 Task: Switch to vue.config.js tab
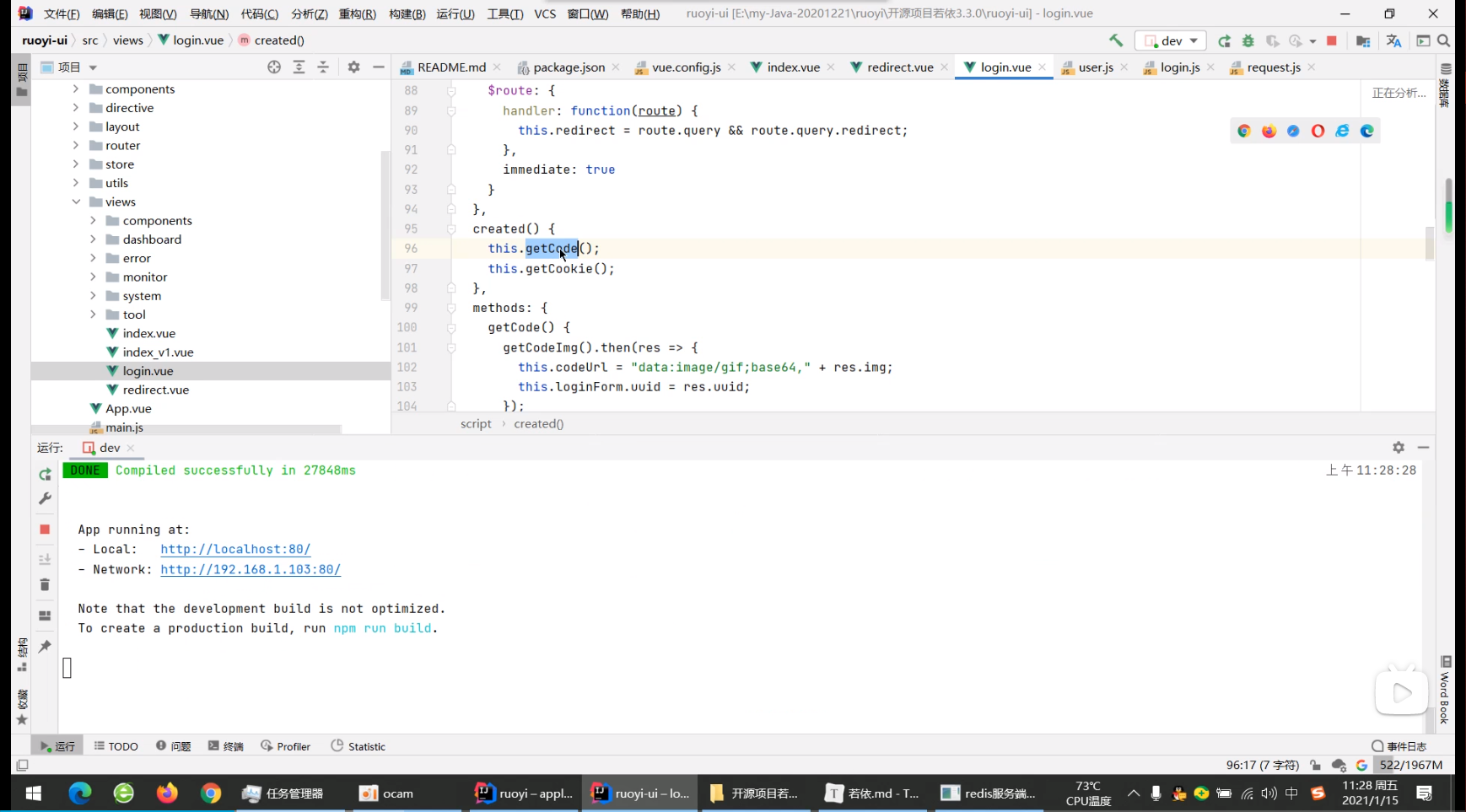tap(686, 67)
